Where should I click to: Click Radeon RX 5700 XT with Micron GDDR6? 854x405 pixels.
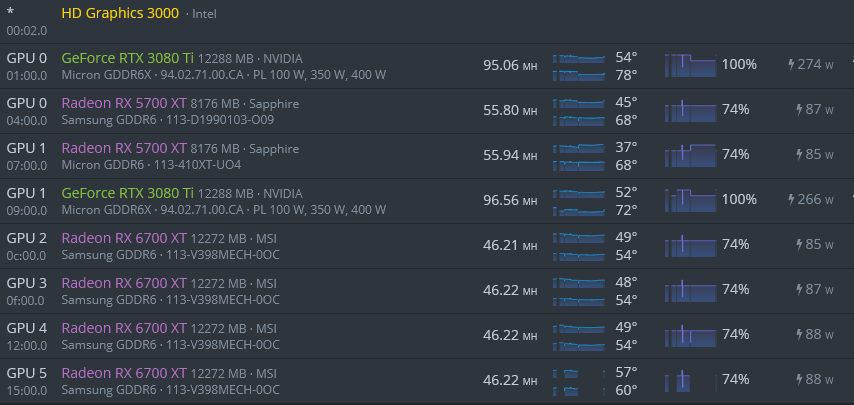click(124, 148)
